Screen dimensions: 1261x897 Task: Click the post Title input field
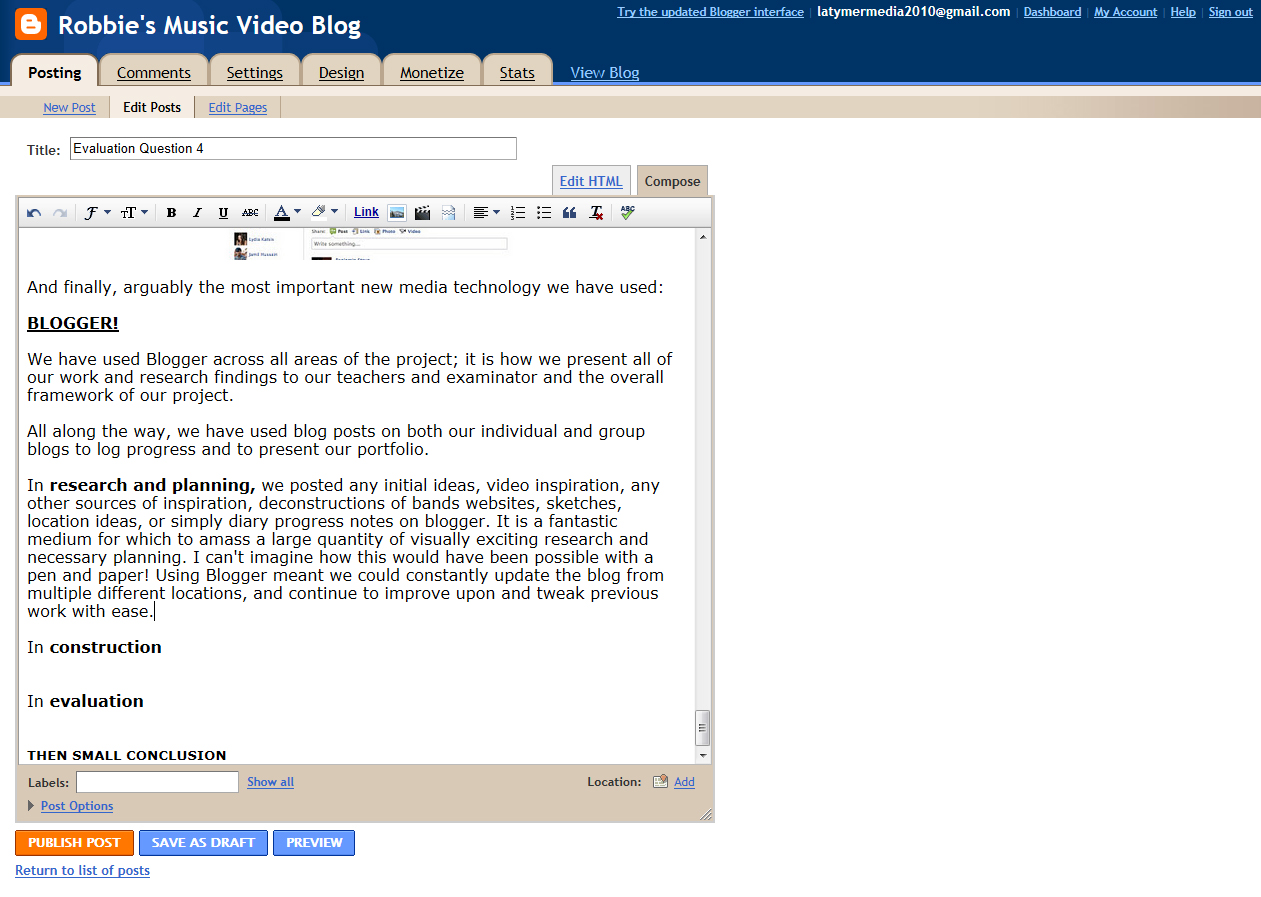click(x=293, y=149)
